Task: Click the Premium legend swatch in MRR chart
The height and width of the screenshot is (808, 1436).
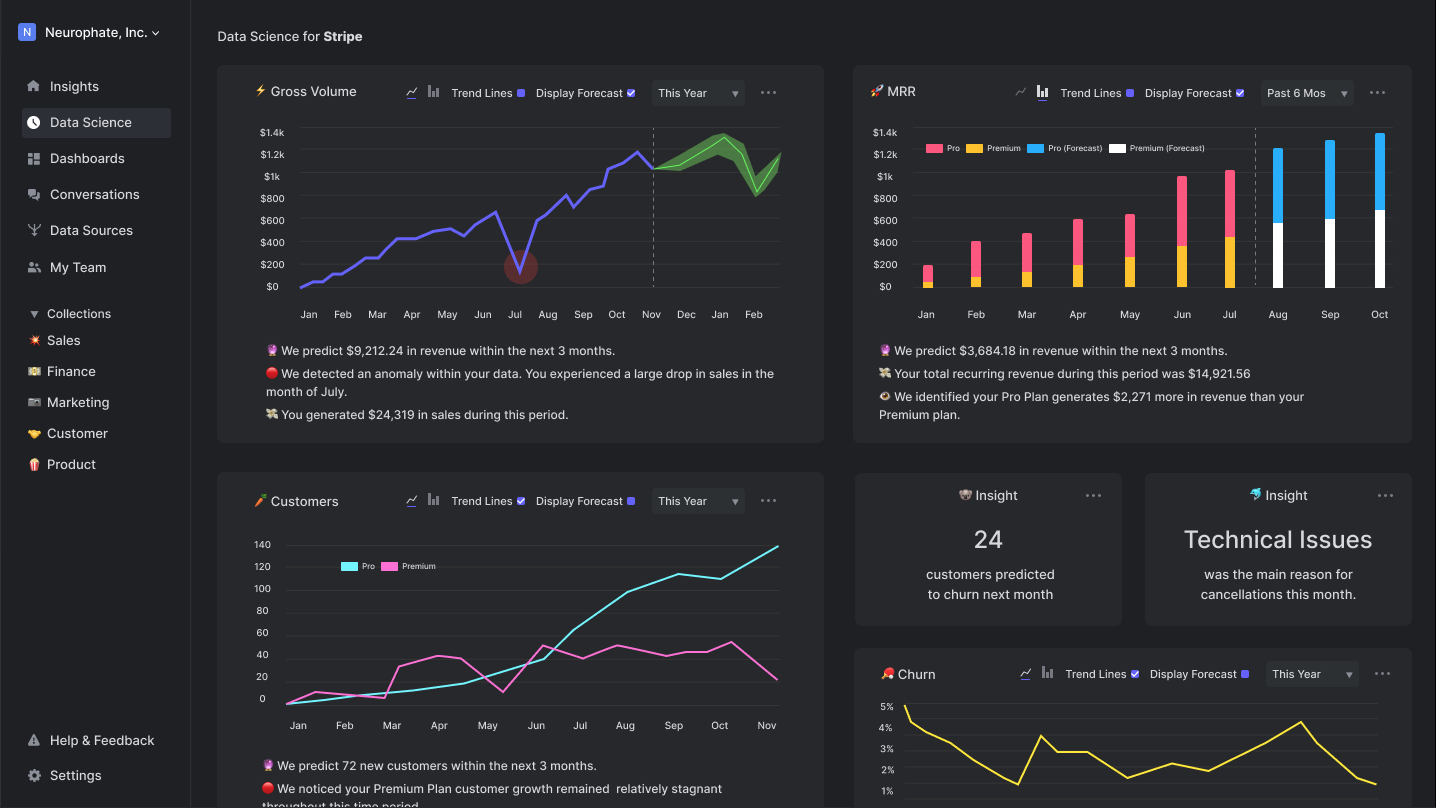Action: 974,148
